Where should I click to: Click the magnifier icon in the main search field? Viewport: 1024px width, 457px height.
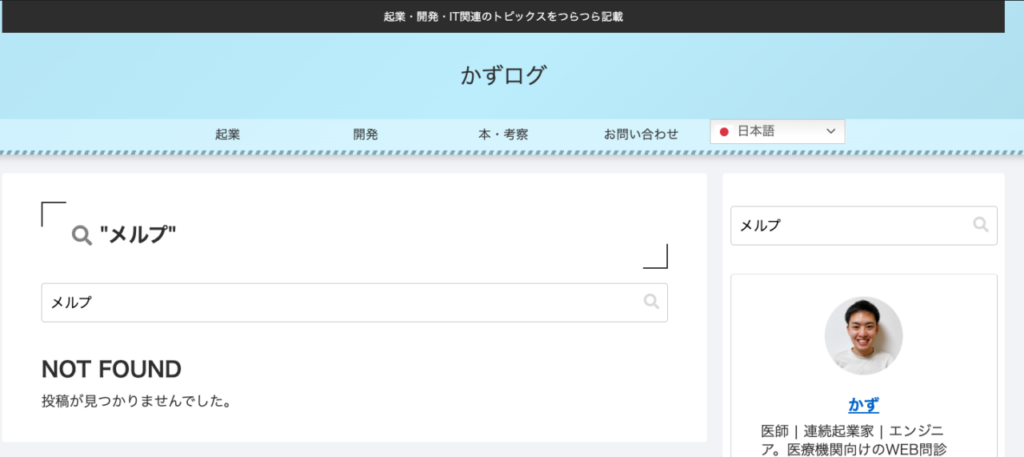[651, 301]
